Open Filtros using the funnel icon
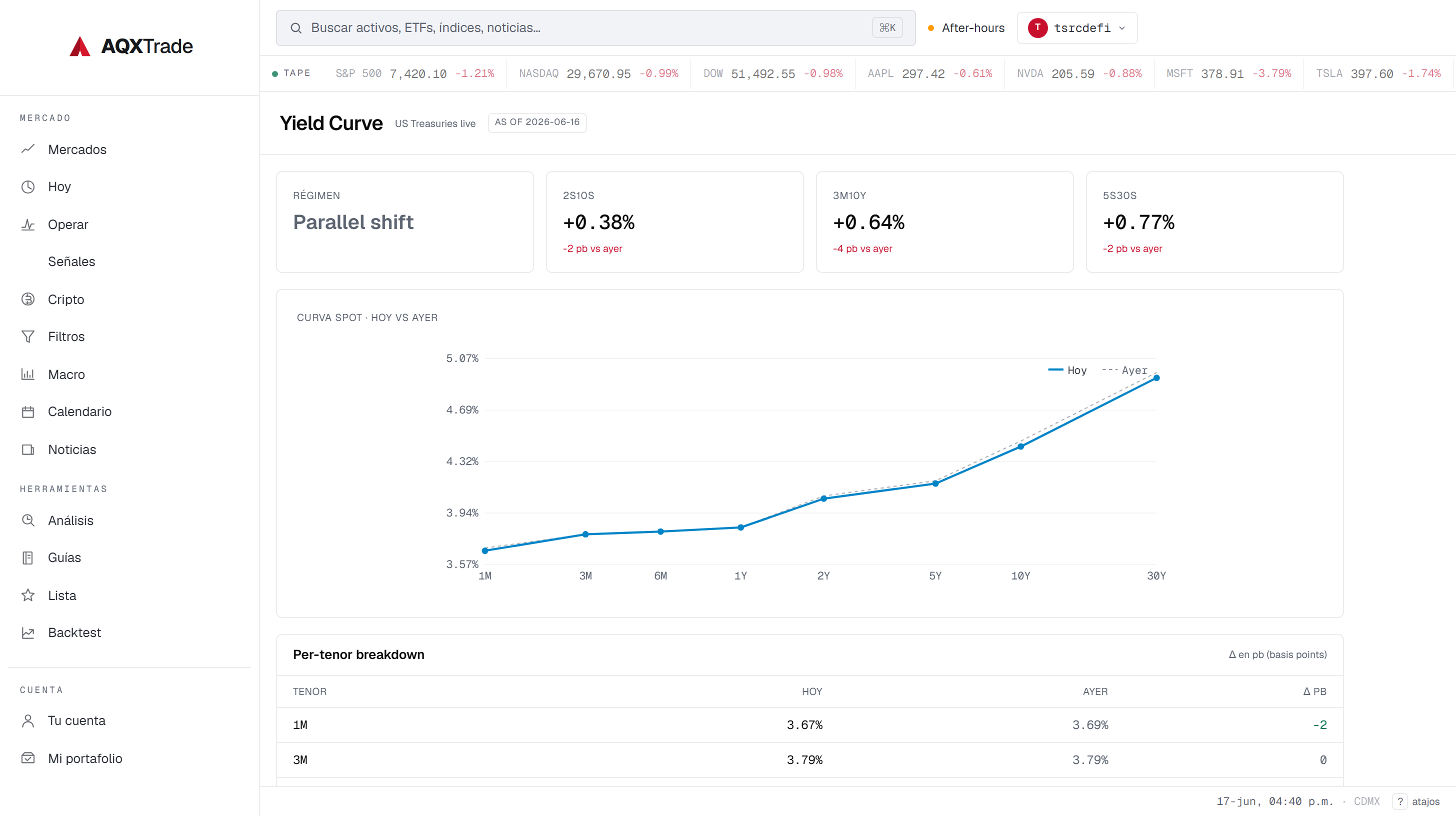1456x816 pixels. tap(27, 336)
